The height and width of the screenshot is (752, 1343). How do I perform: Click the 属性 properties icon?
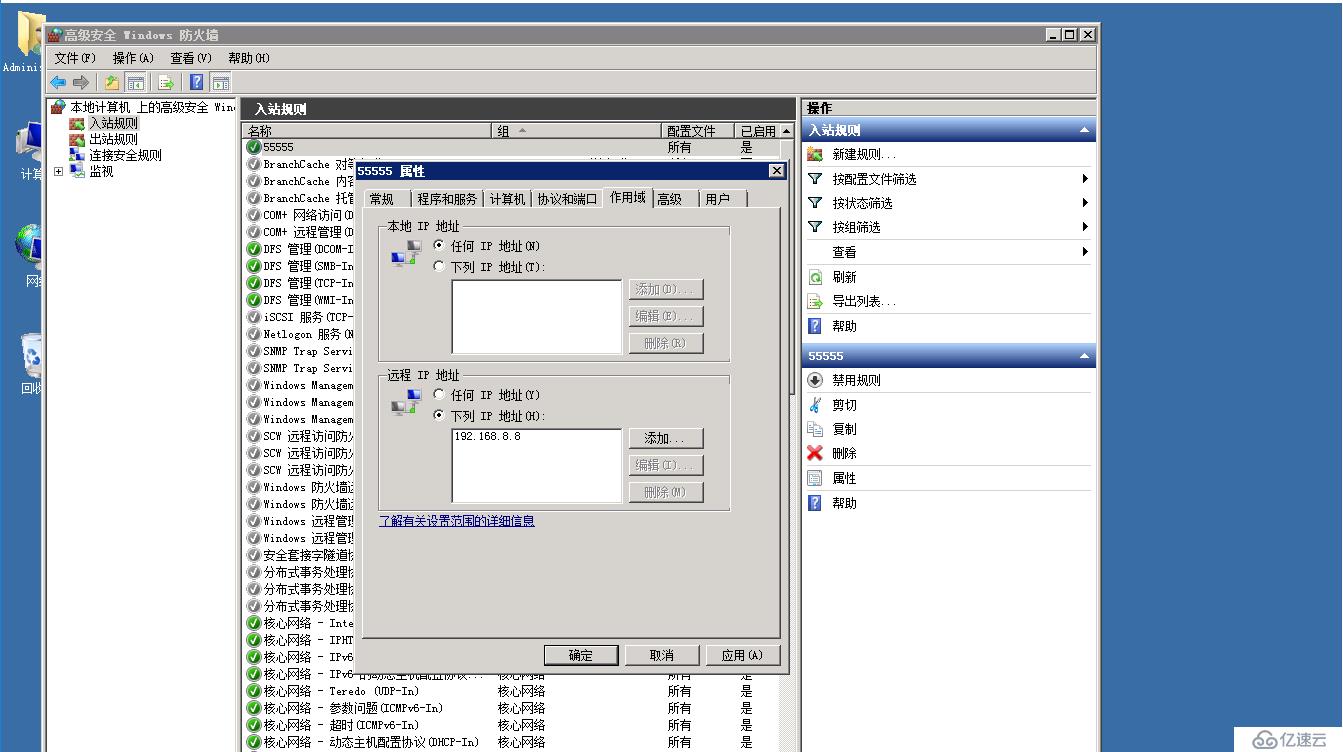(x=815, y=478)
